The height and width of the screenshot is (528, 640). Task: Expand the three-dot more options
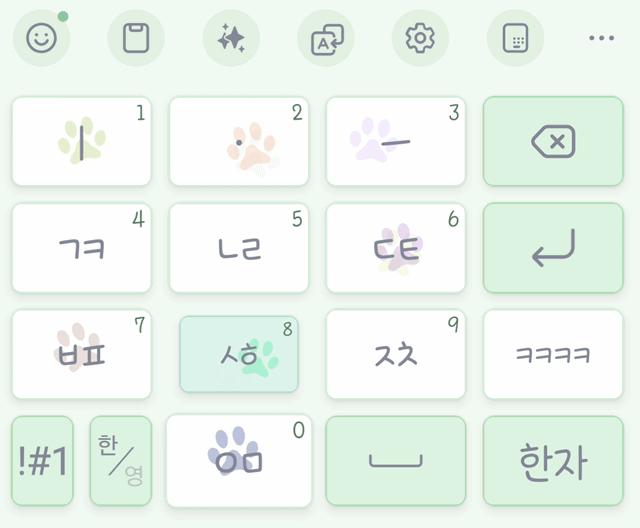601,38
